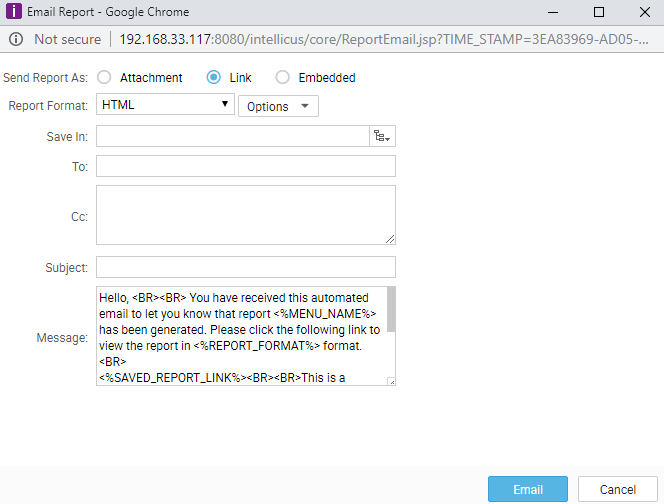Click the Report Format label
The width and height of the screenshot is (664, 504).
coord(48,105)
